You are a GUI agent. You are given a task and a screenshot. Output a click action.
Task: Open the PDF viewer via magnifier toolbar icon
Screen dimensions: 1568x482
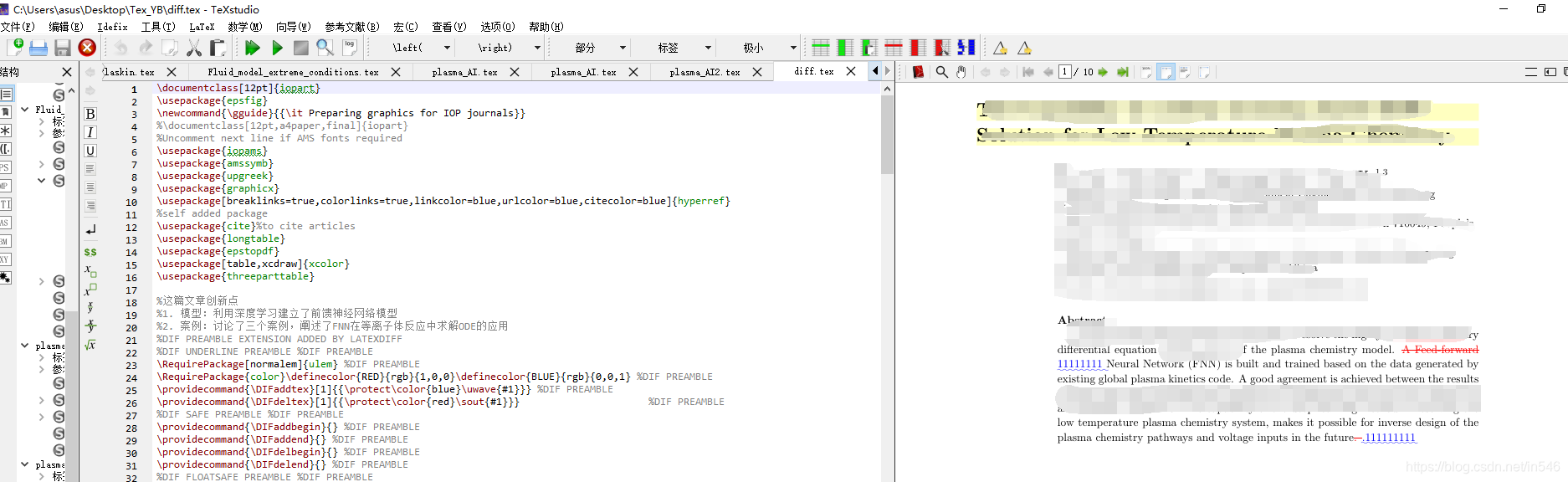point(325,48)
